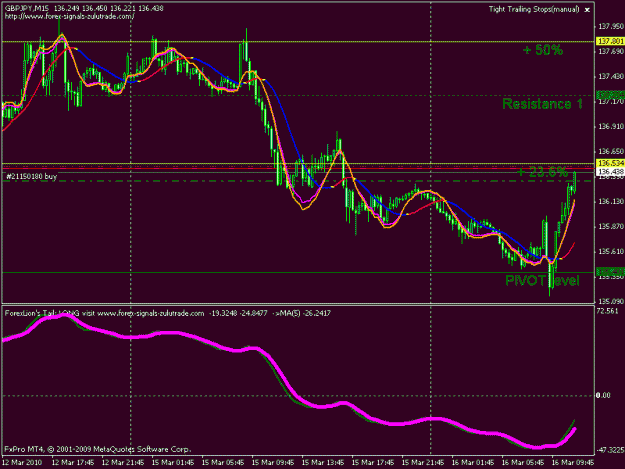Click the 136.910 price scale value
Image resolution: width=625 pixels, height=469 pixels.
click(611, 126)
